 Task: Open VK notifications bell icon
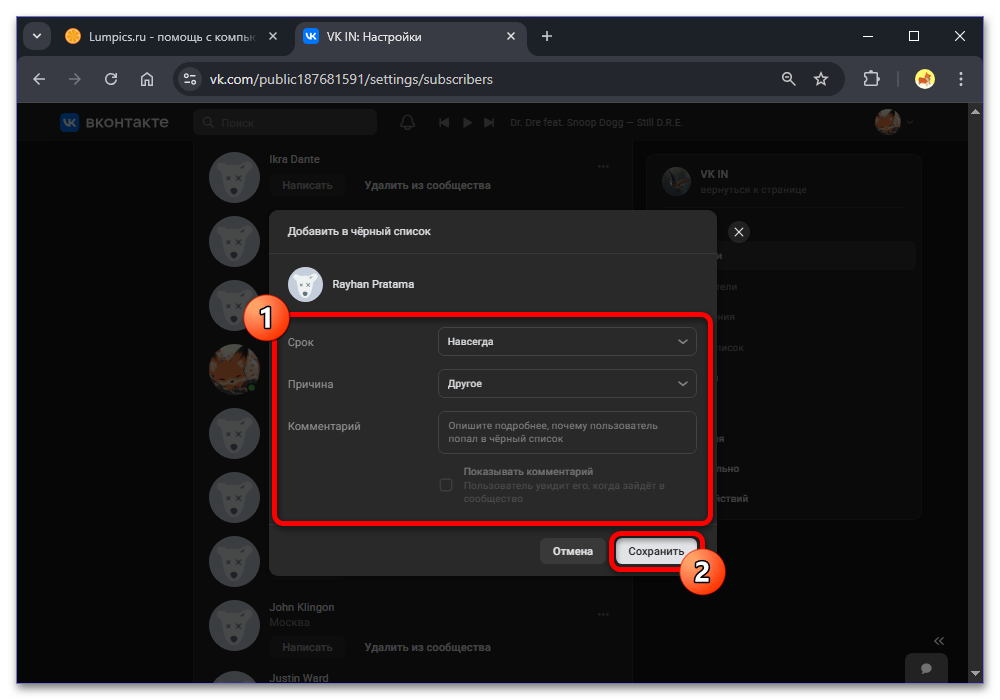click(408, 122)
